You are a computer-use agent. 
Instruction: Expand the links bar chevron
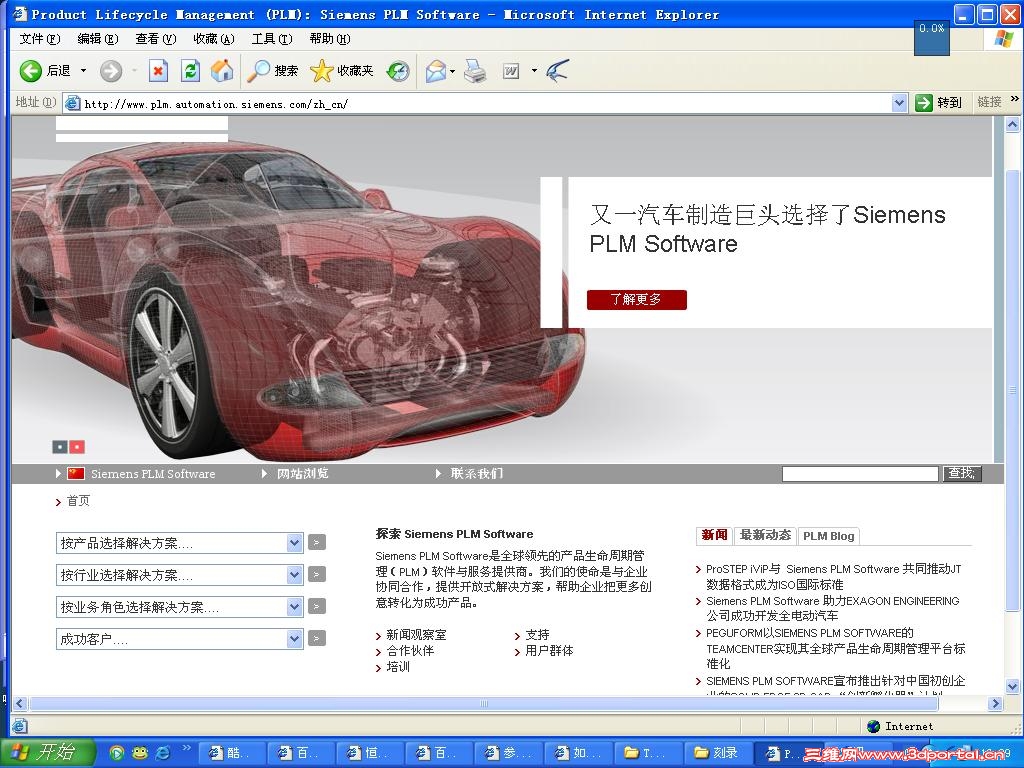(x=1014, y=99)
